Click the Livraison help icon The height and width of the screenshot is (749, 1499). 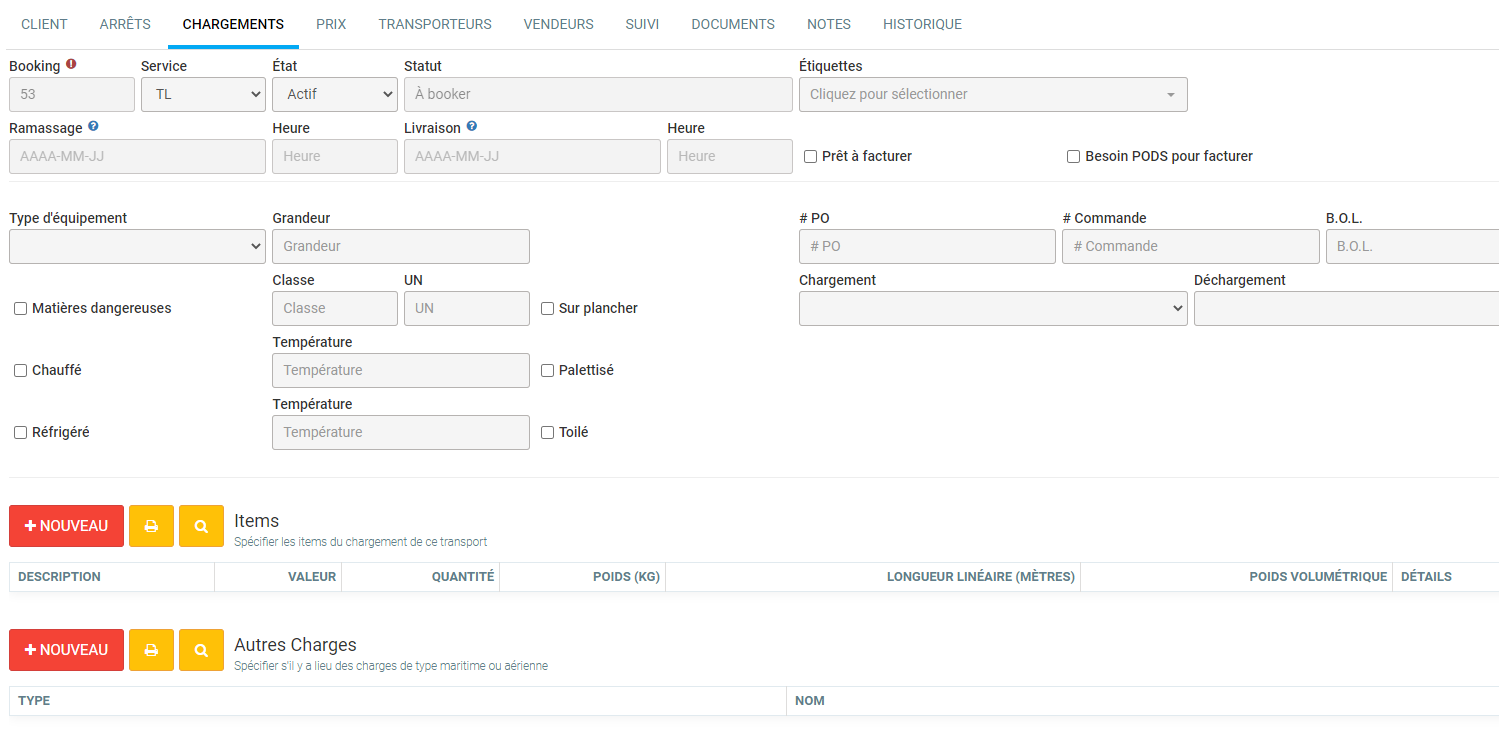point(471,127)
